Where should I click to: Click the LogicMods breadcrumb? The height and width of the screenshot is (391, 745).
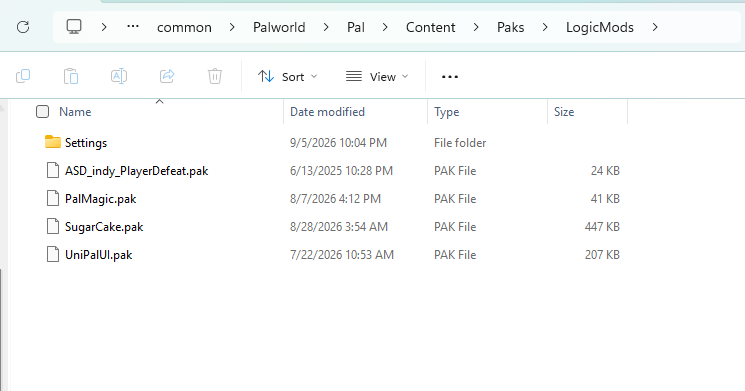click(600, 27)
